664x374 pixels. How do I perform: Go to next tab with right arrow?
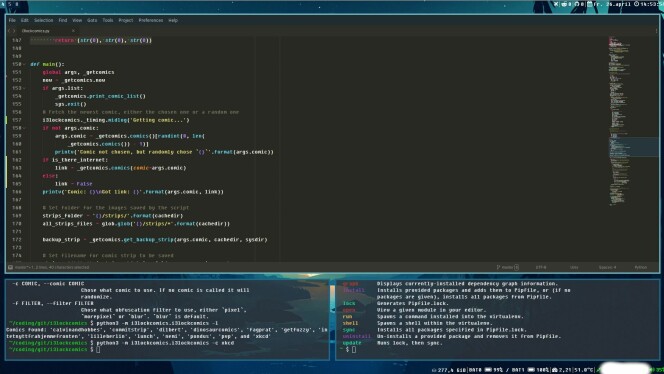[14, 31]
